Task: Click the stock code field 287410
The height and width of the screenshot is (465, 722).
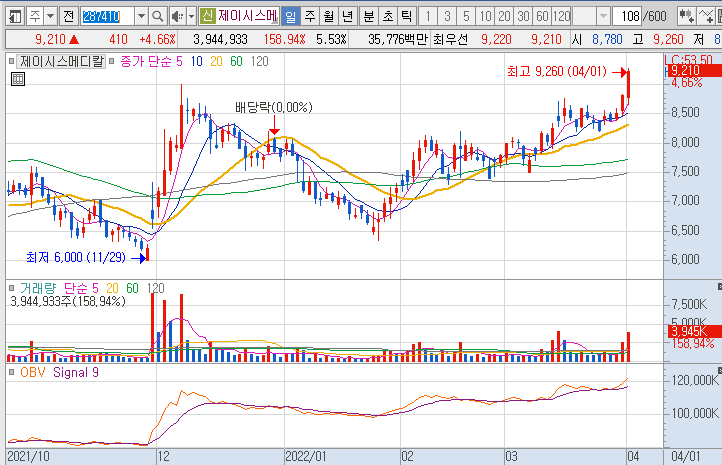Action: (108, 17)
